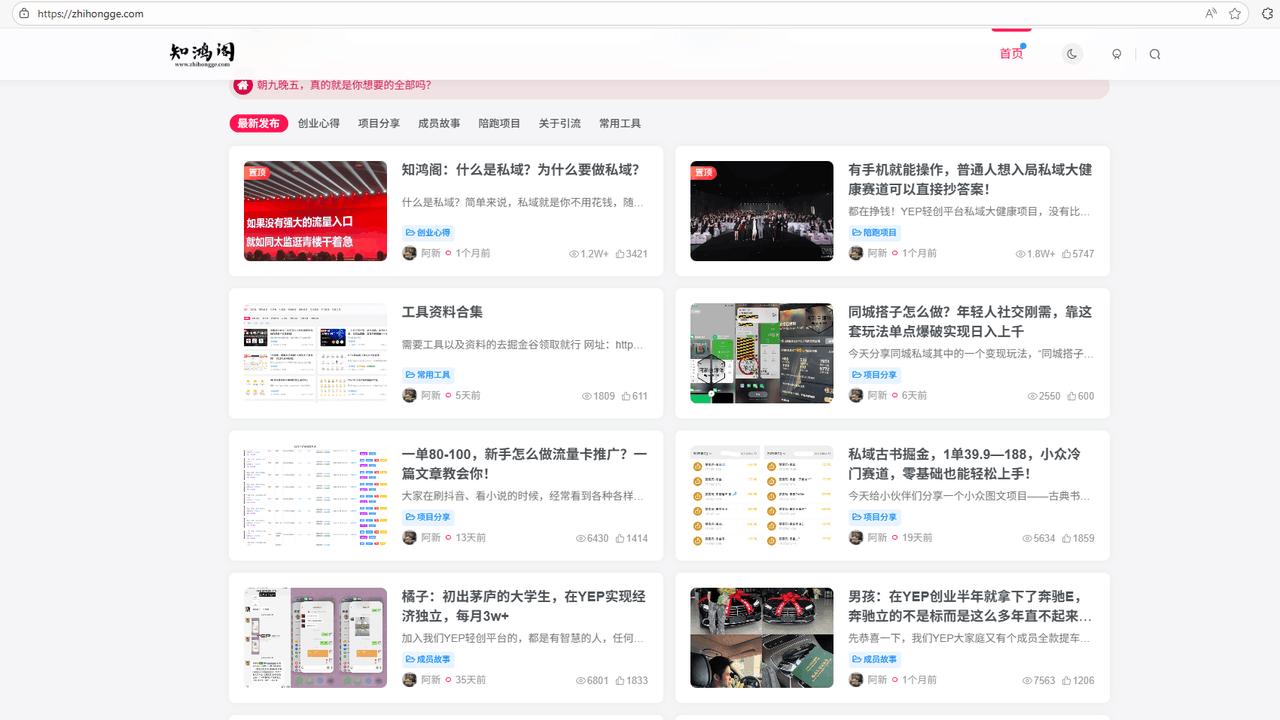Click the award badge icon in the navbar
The height and width of the screenshot is (720, 1280).
pyautogui.click(x=1116, y=54)
